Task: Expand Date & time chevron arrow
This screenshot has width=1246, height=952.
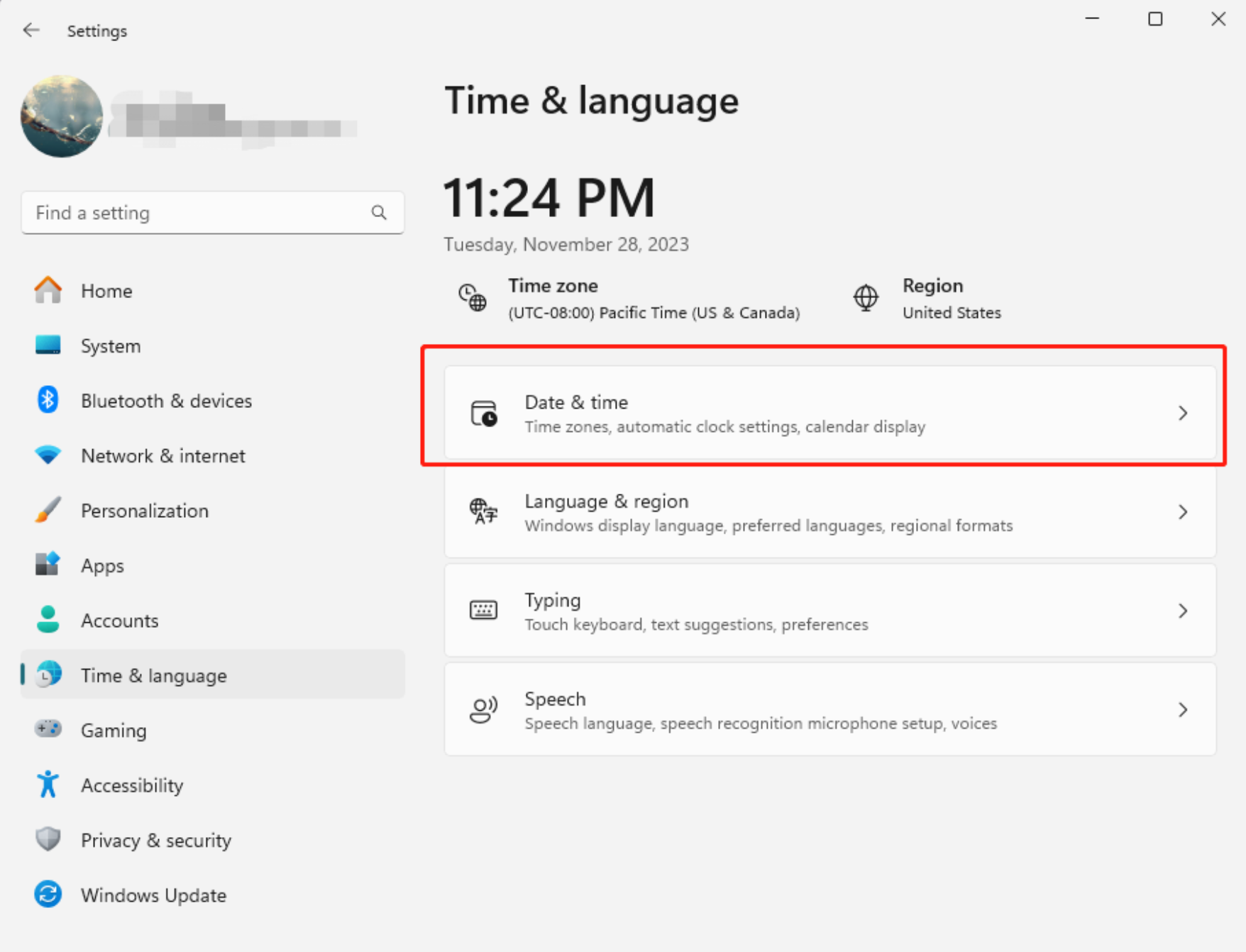Action: coord(1183,413)
